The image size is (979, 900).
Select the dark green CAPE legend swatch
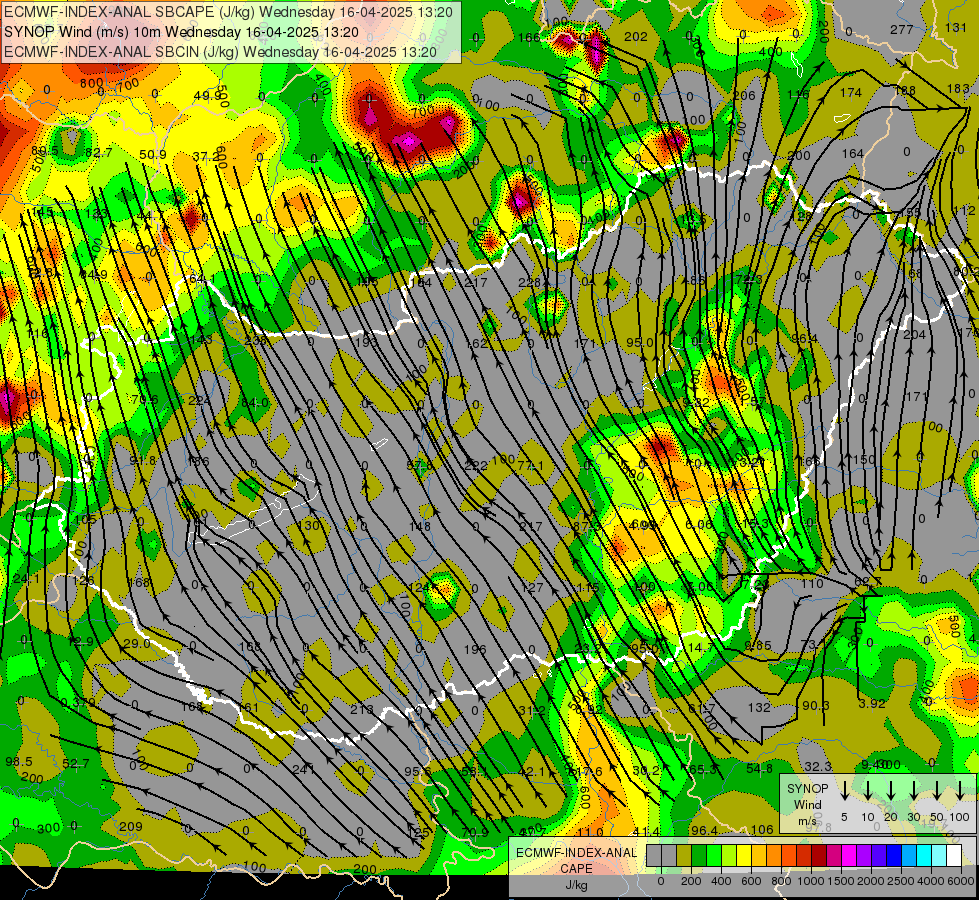point(699,855)
